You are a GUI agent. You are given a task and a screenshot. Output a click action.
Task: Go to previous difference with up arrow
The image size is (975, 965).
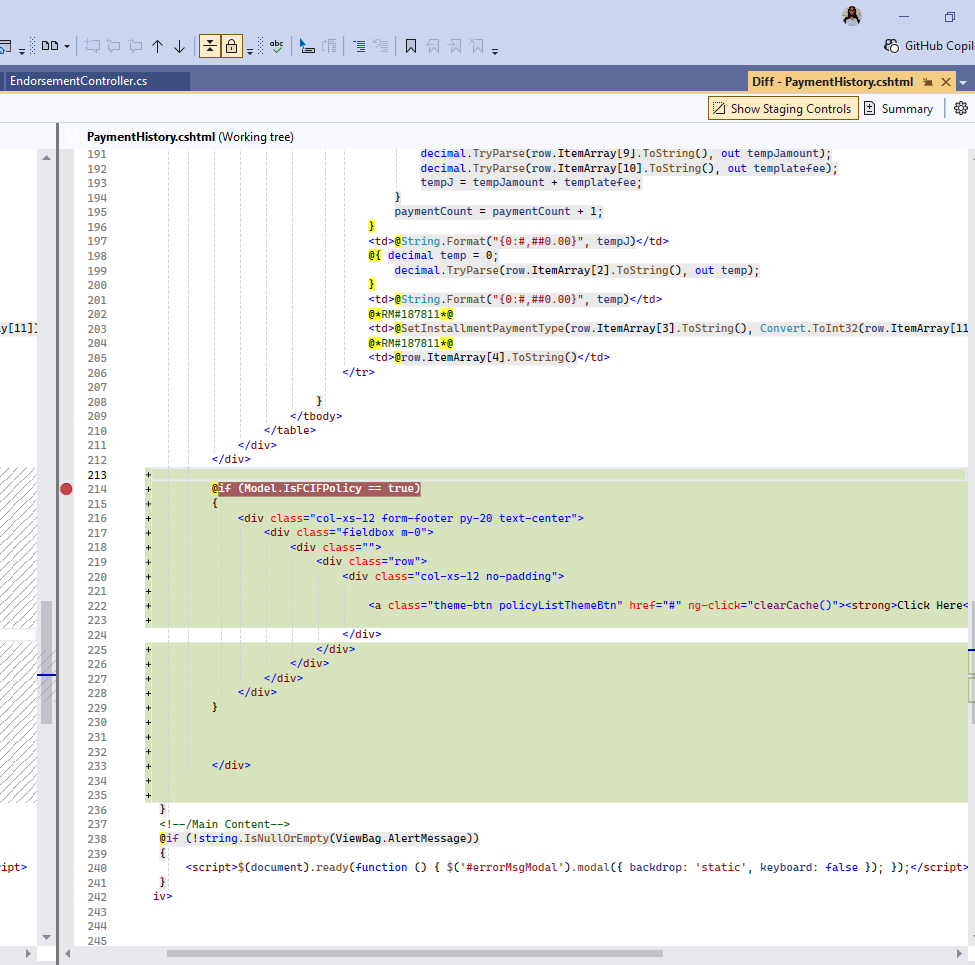(157, 46)
